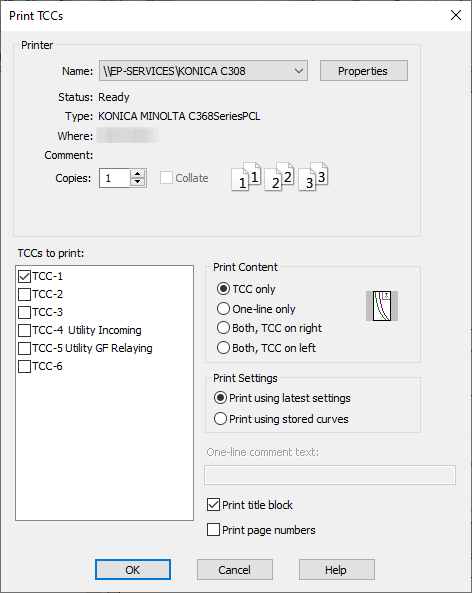This screenshot has width=472, height=593.
Task: Click the collate page-order illustration icon
Action: coord(279,177)
